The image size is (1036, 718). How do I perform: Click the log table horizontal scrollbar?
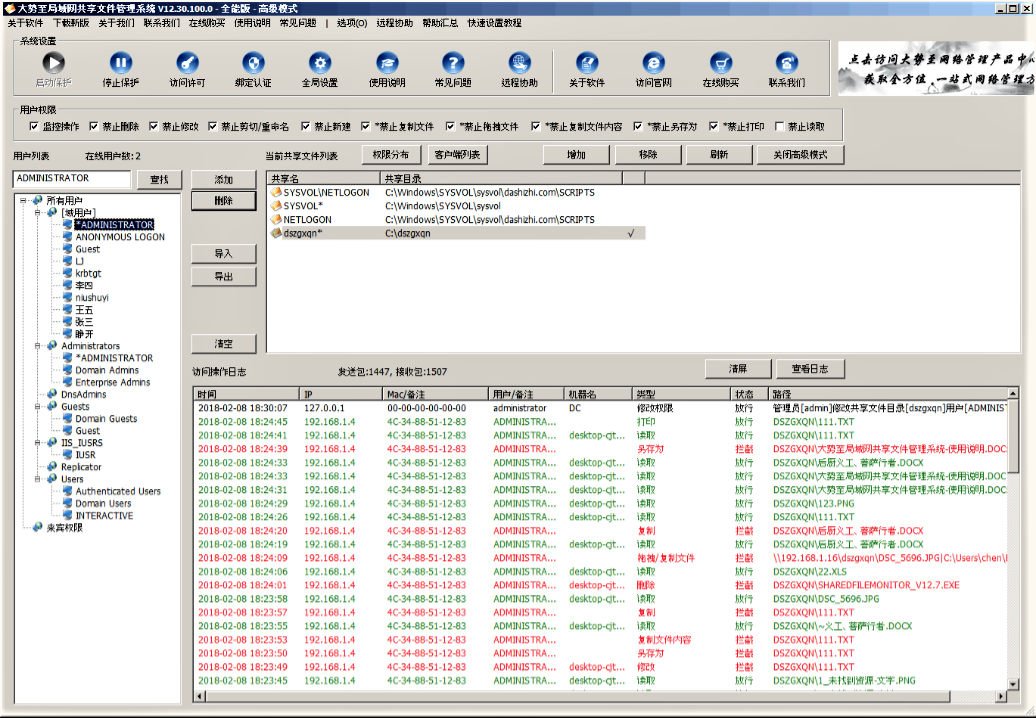point(600,696)
